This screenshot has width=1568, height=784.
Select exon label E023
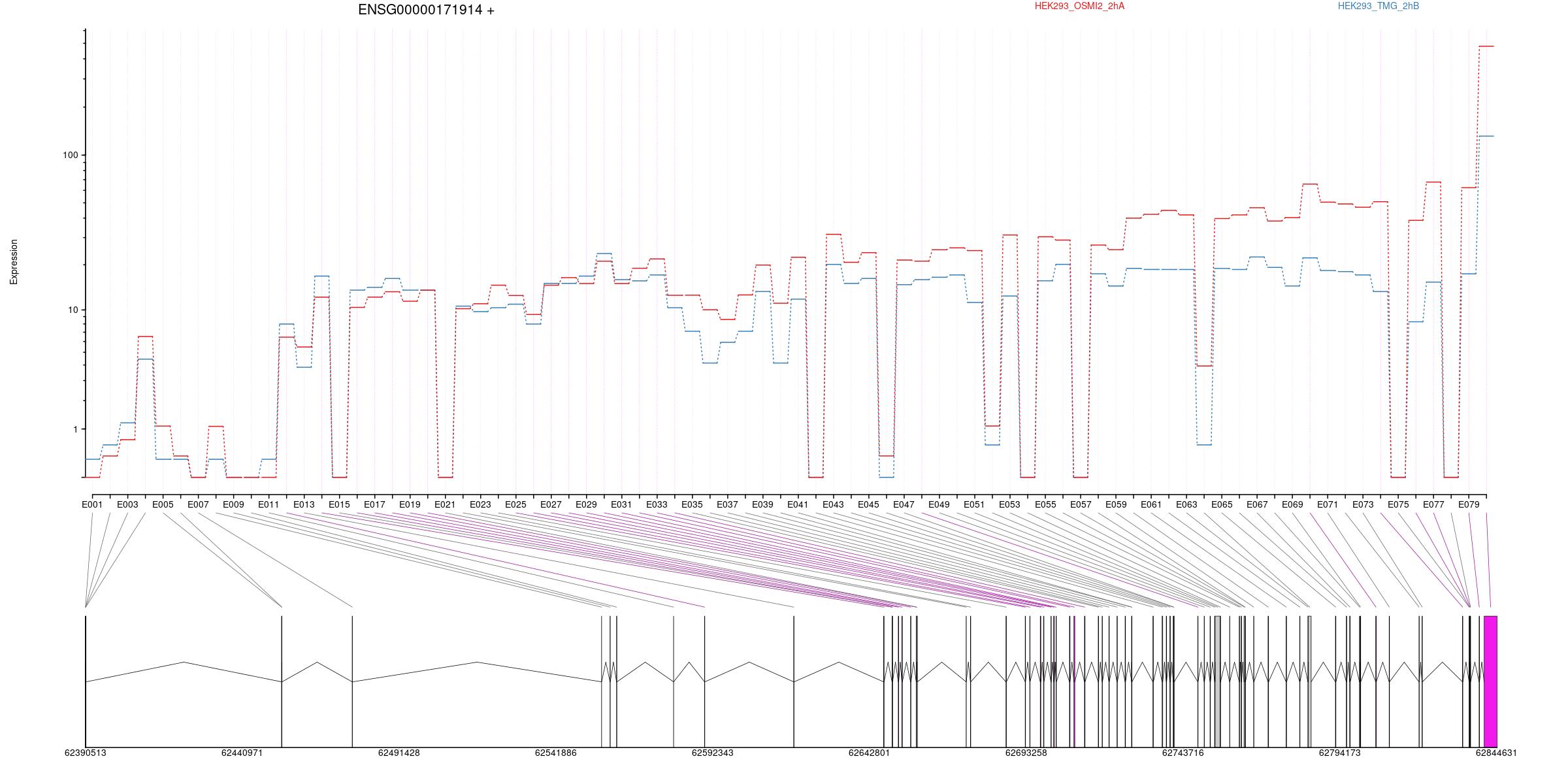[x=480, y=504]
